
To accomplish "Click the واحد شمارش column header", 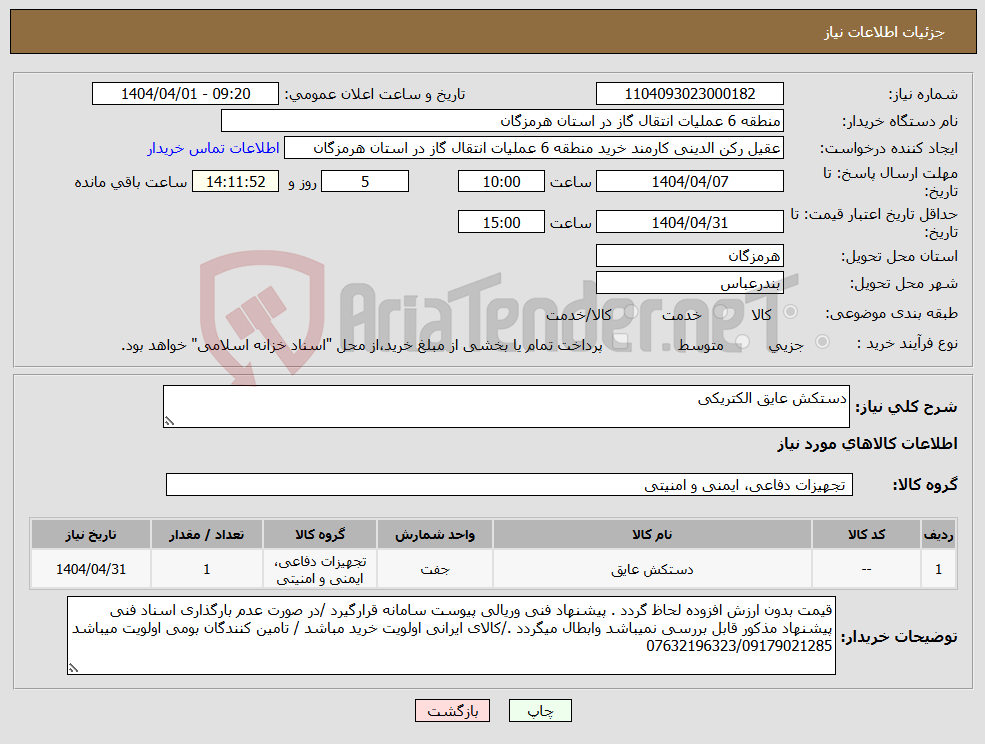I will point(435,534).
